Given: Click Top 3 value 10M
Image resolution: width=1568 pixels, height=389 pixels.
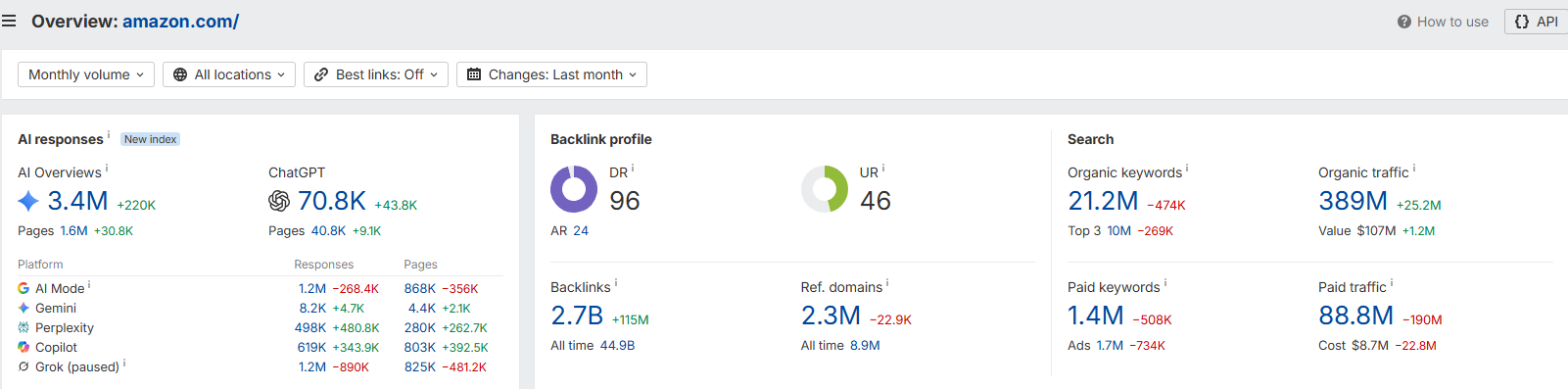Looking at the screenshot, I should [1119, 231].
